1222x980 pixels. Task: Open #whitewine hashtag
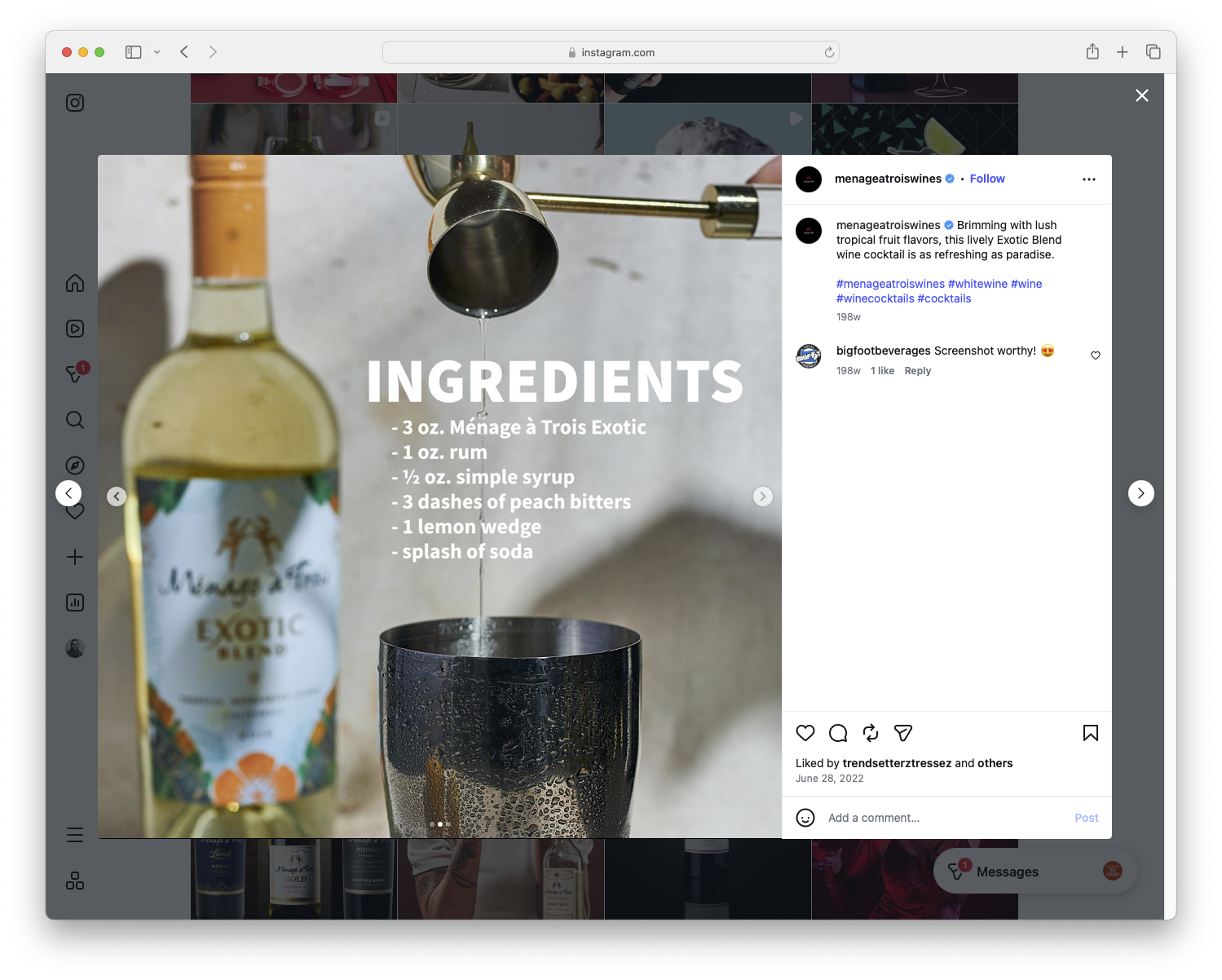pos(977,284)
